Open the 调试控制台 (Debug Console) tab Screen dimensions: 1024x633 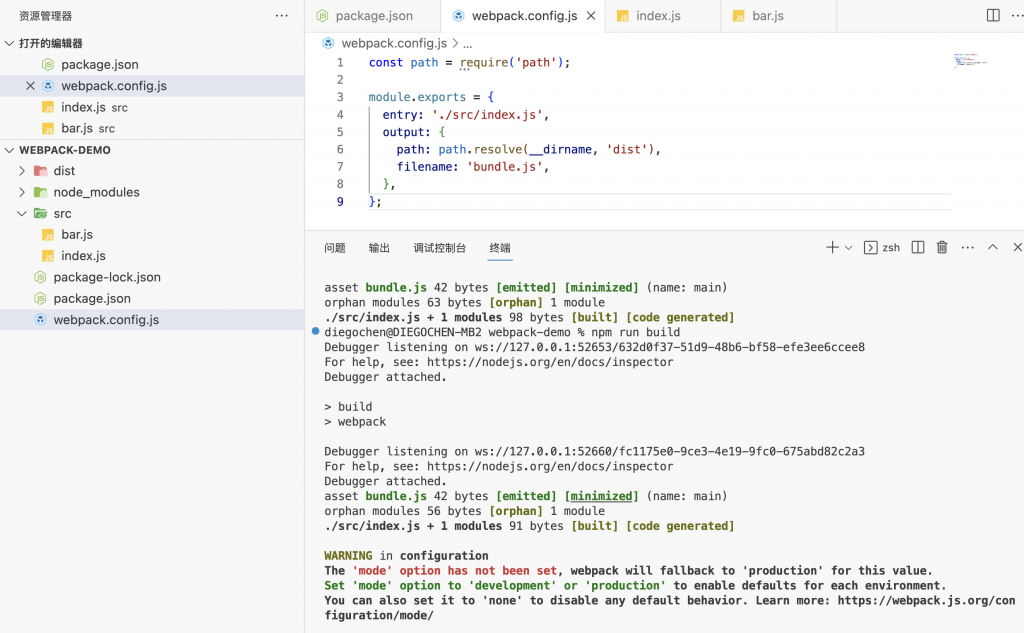click(x=440, y=248)
